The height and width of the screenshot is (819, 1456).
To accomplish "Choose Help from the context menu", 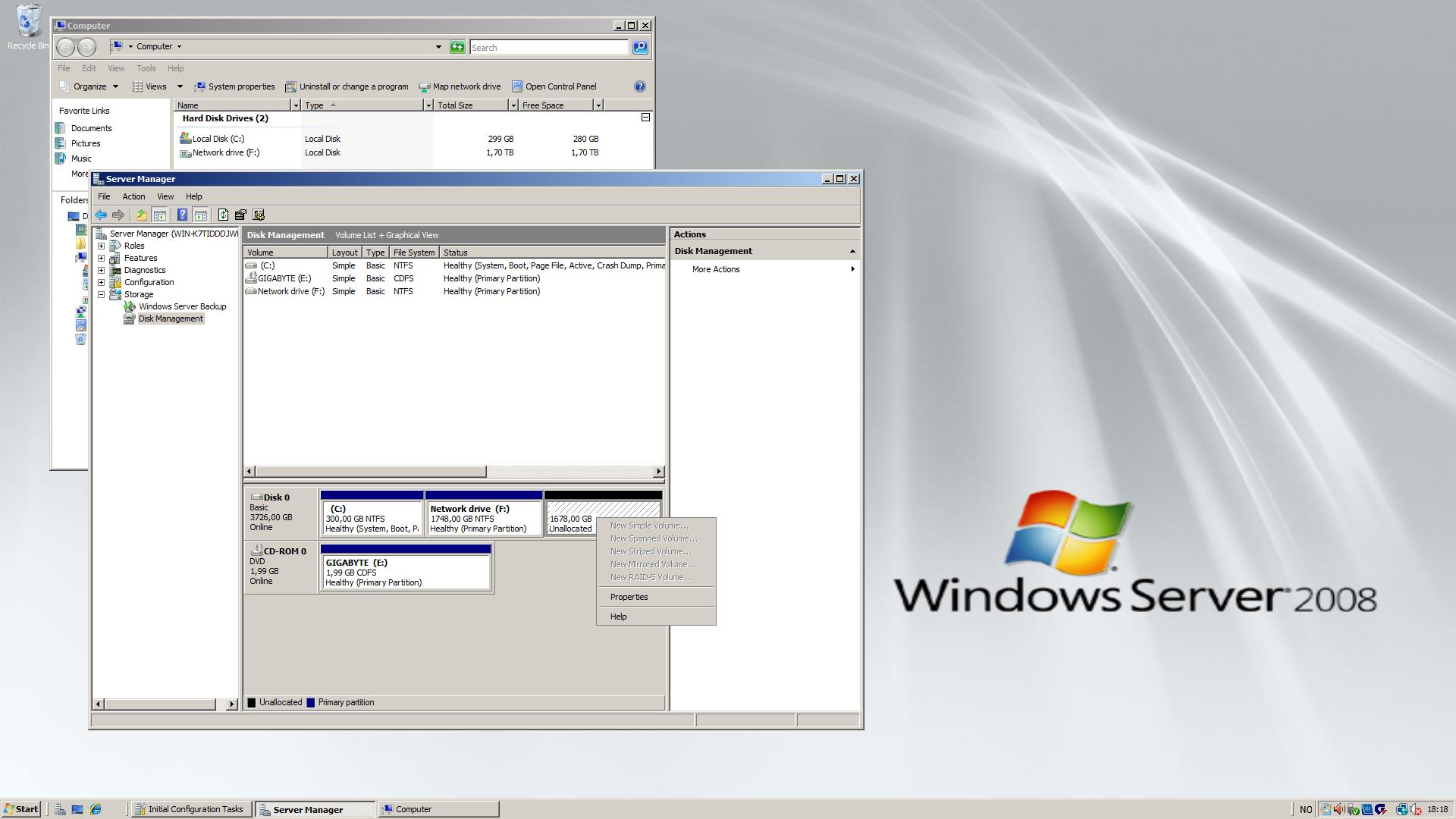I will click(x=656, y=617).
